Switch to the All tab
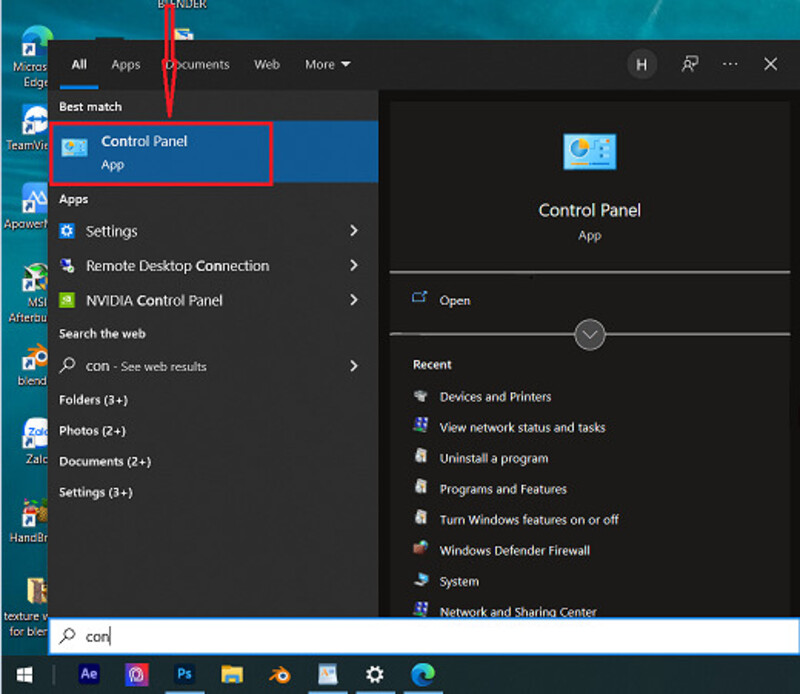The height and width of the screenshot is (694, 800). 79,65
